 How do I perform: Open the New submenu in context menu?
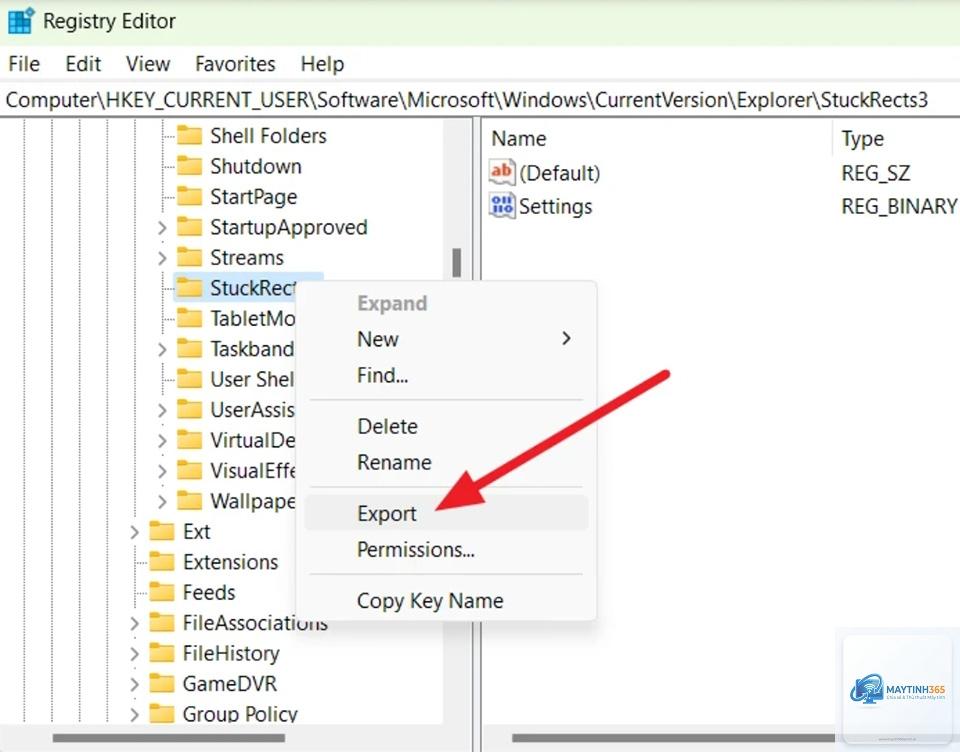pyautogui.click(x=446, y=339)
